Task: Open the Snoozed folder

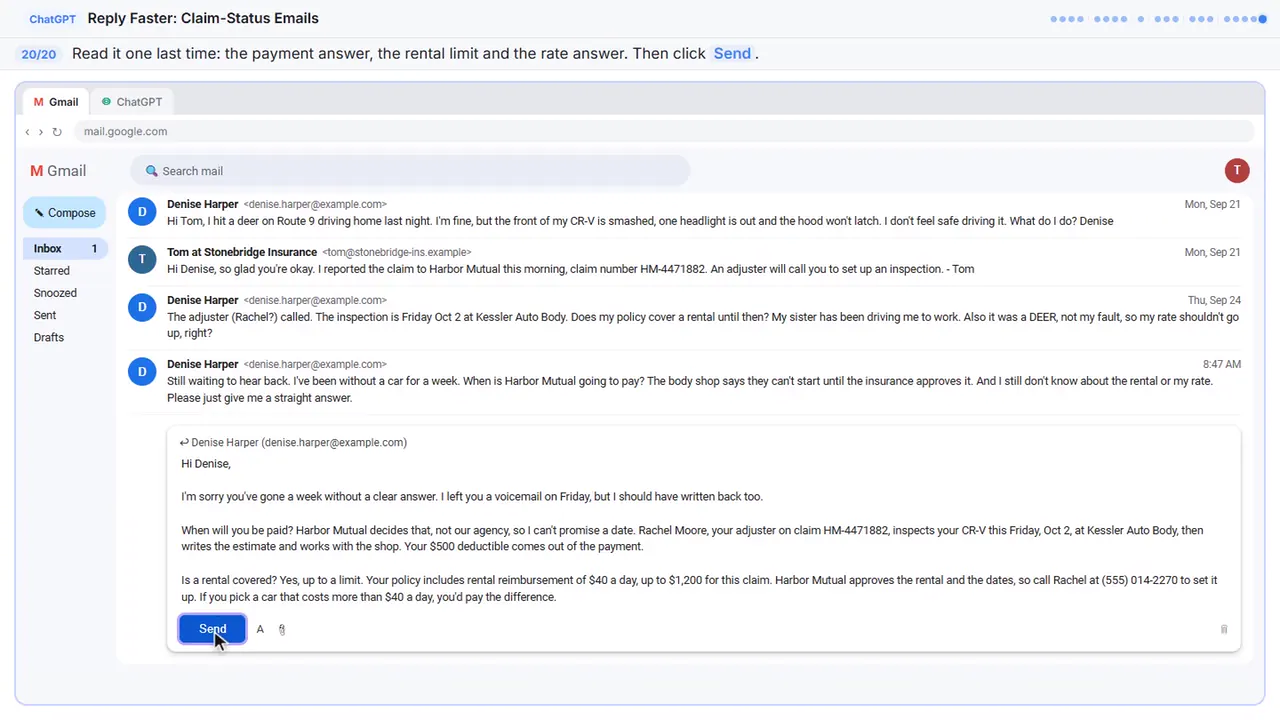Action: (x=55, y=293)
